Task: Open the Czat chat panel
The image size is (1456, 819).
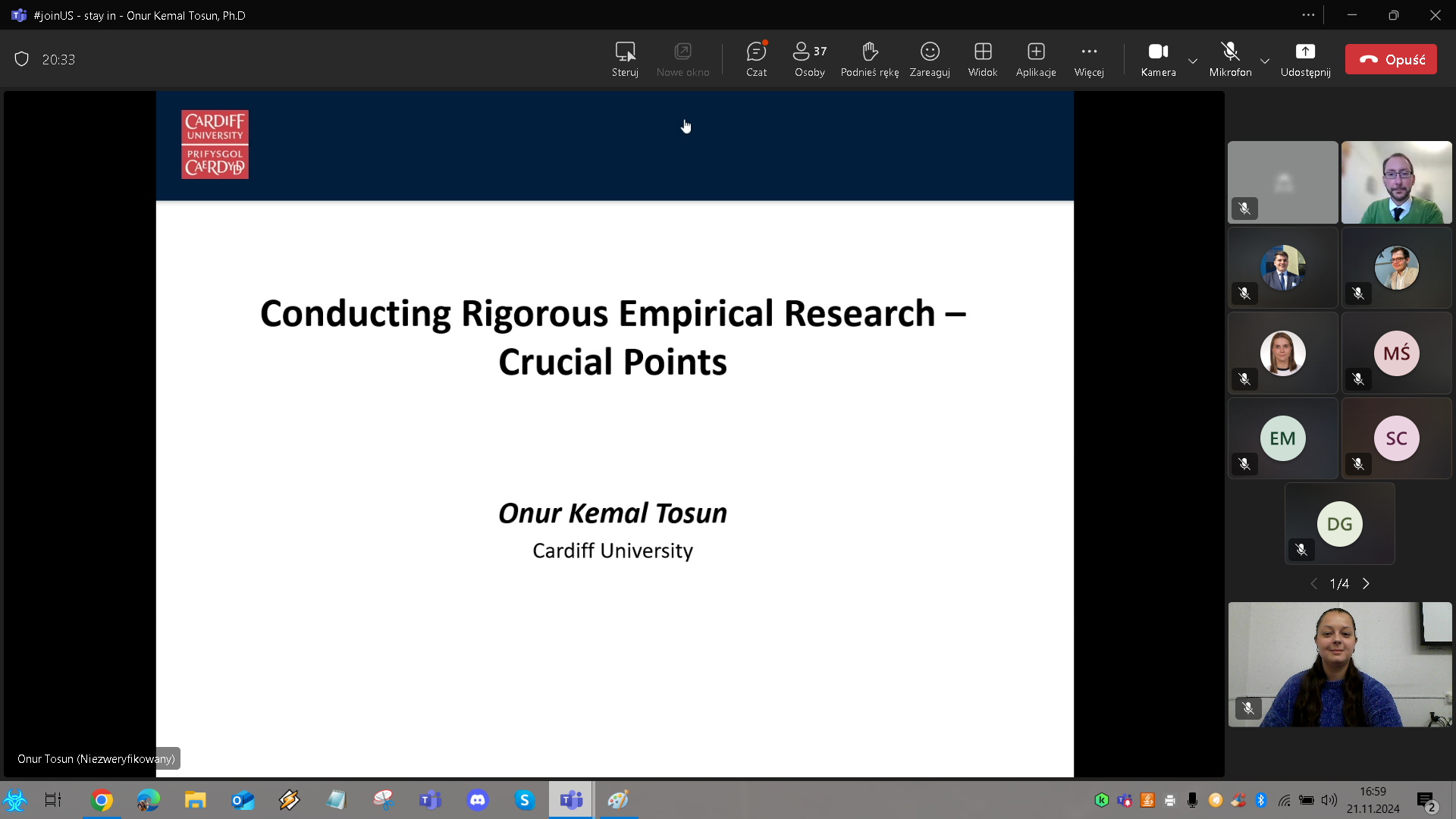Action: point(756,59)
